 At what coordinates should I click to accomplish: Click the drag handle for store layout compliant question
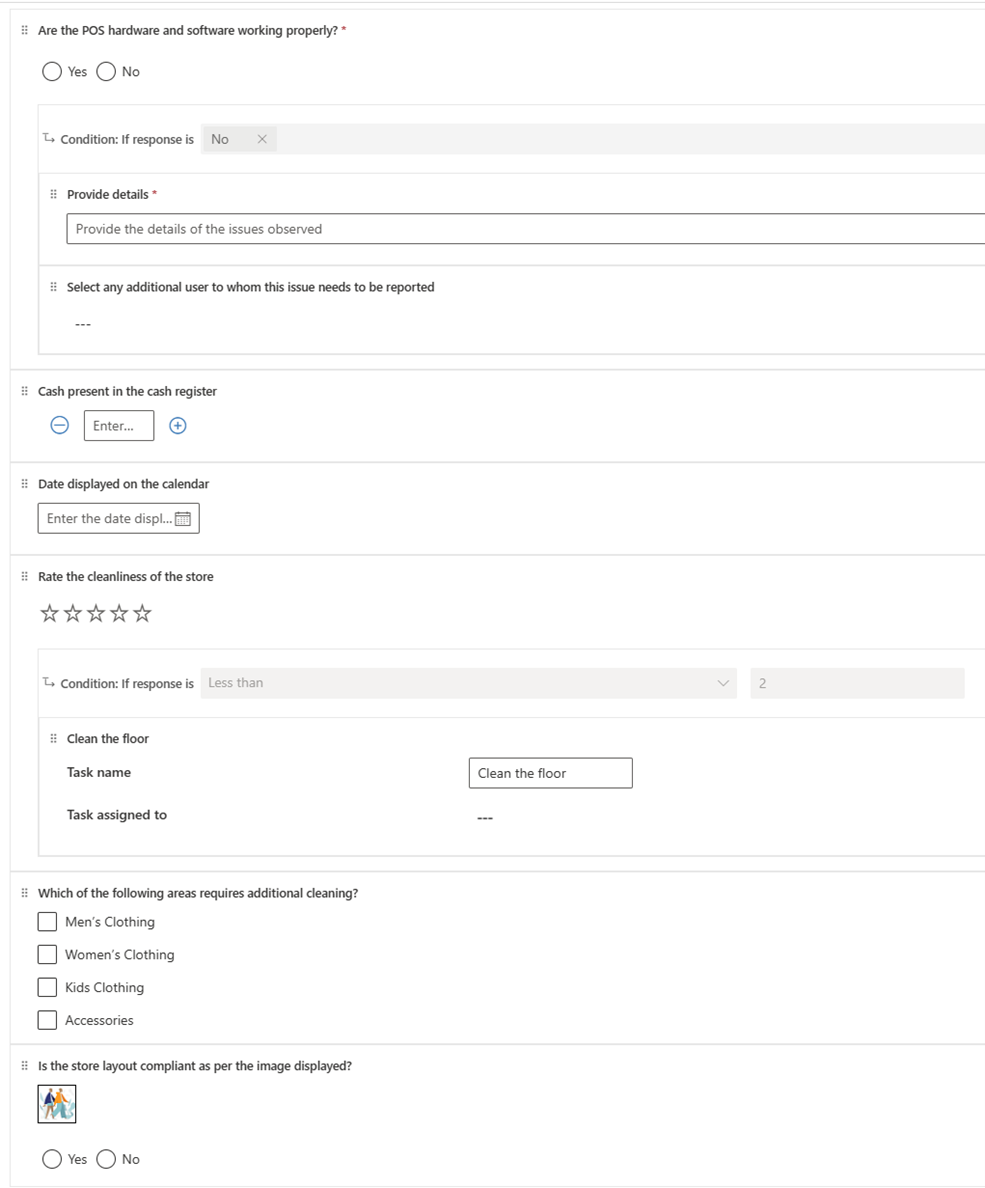pos(24,1065)
